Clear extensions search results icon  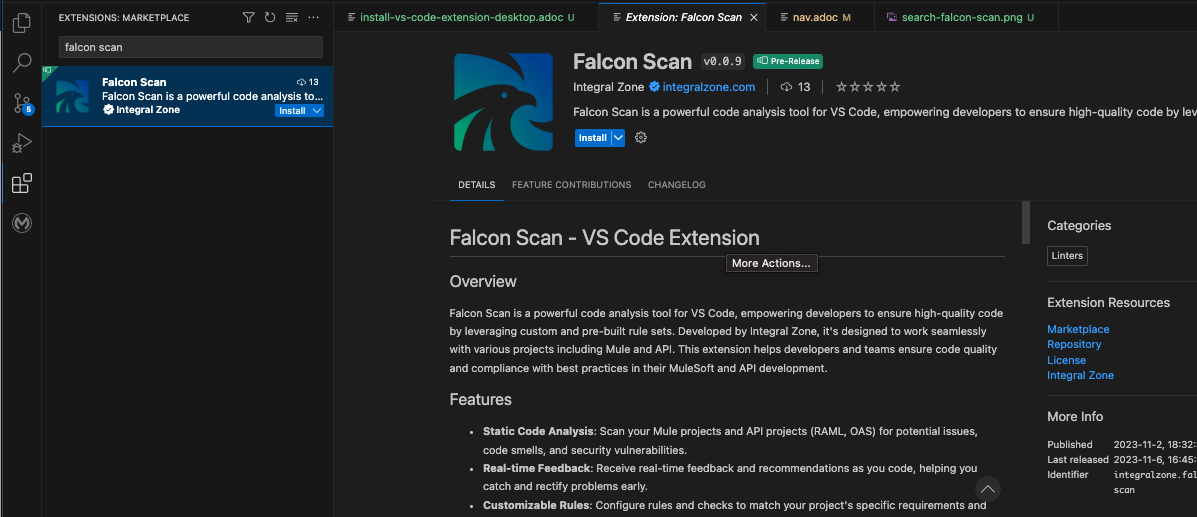291,17
